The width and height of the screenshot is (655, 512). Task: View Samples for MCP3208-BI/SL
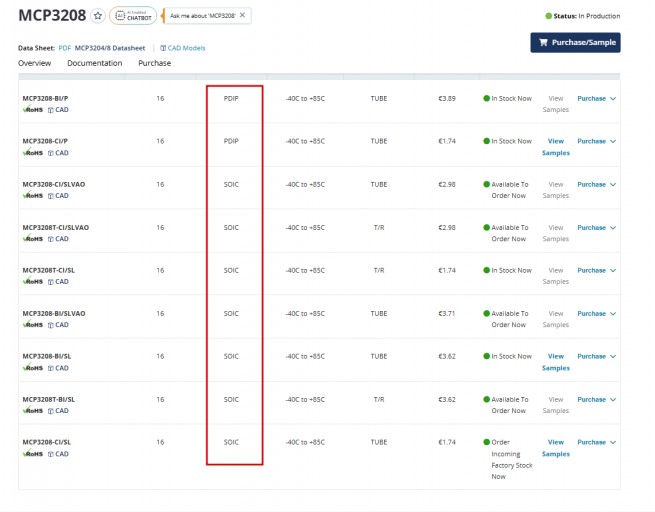point(556,362)
